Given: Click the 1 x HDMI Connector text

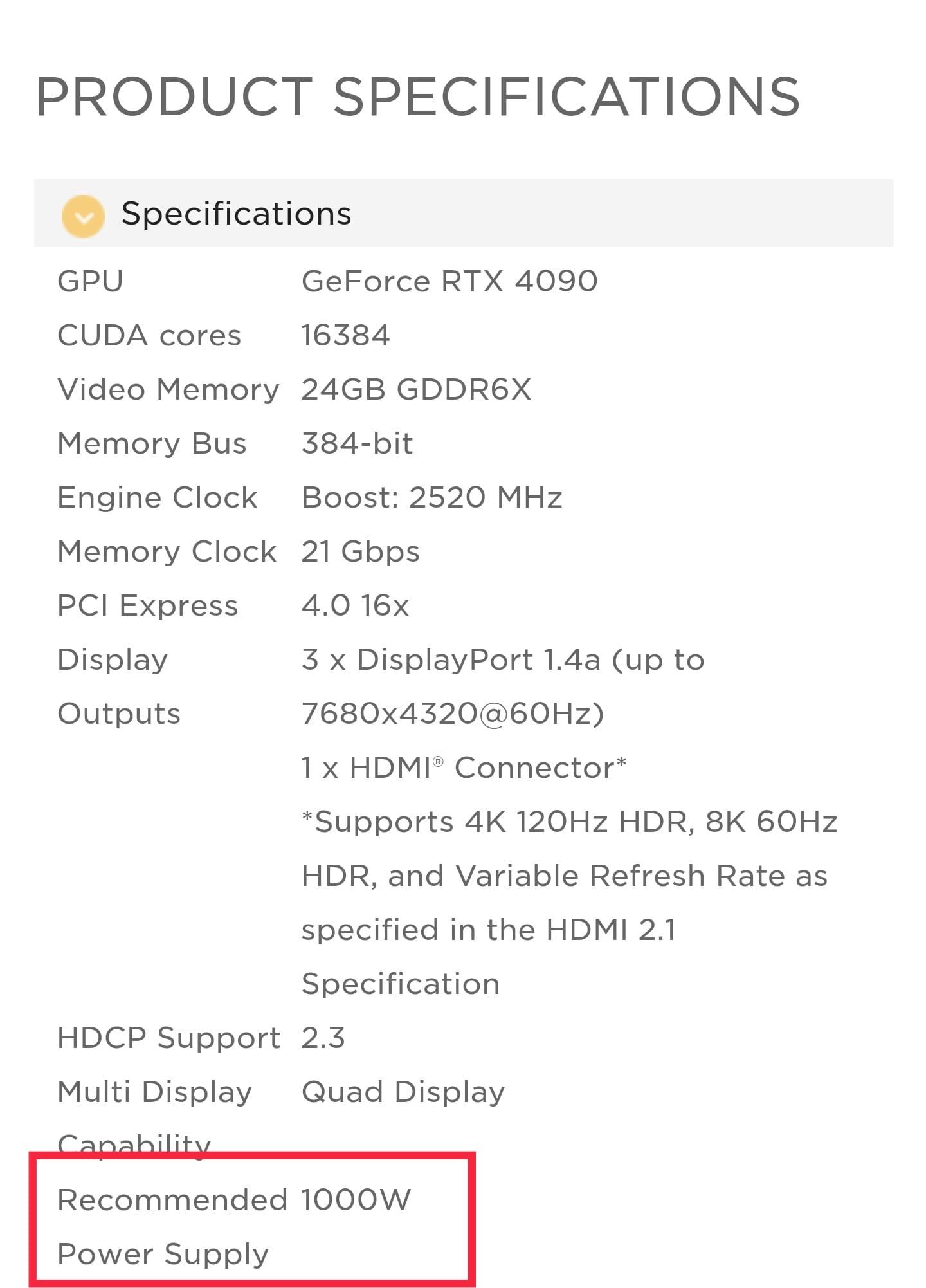Looking at the screenshot, I should pyautogui.click(x=463, y=768).
